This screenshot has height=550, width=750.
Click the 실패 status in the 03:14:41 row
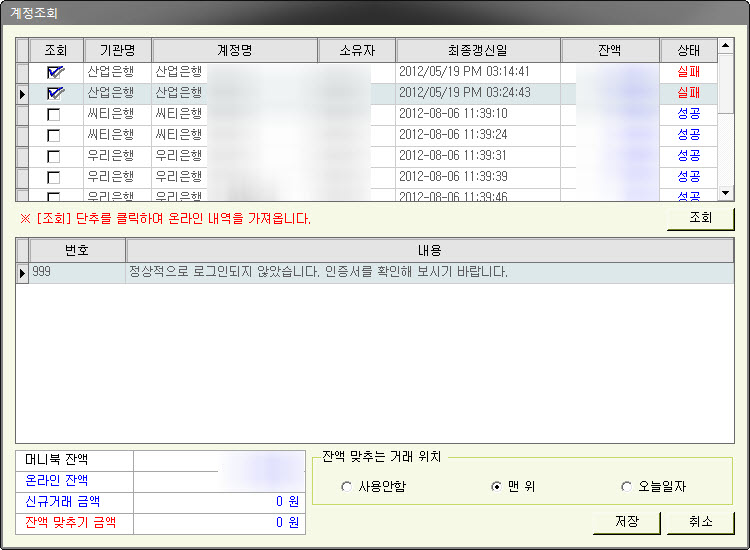688,72
